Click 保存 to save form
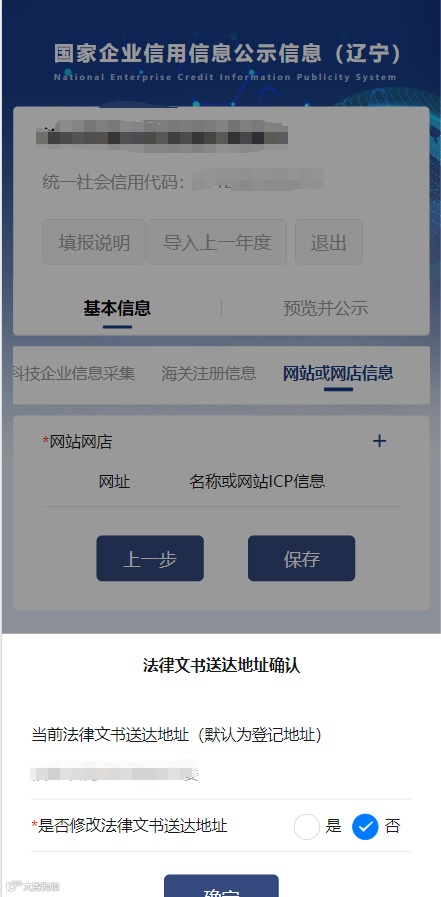 (301, 558)
